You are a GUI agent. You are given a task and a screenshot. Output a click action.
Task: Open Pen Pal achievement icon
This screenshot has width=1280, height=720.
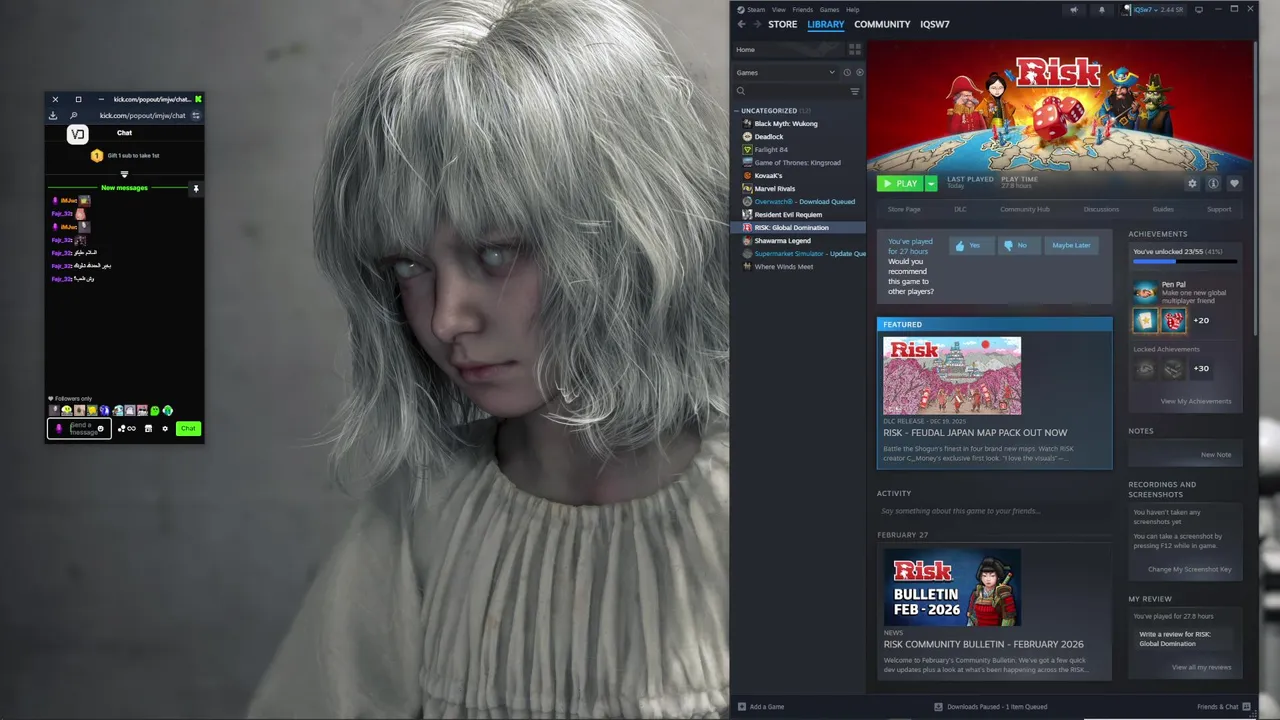[1145, 292]
